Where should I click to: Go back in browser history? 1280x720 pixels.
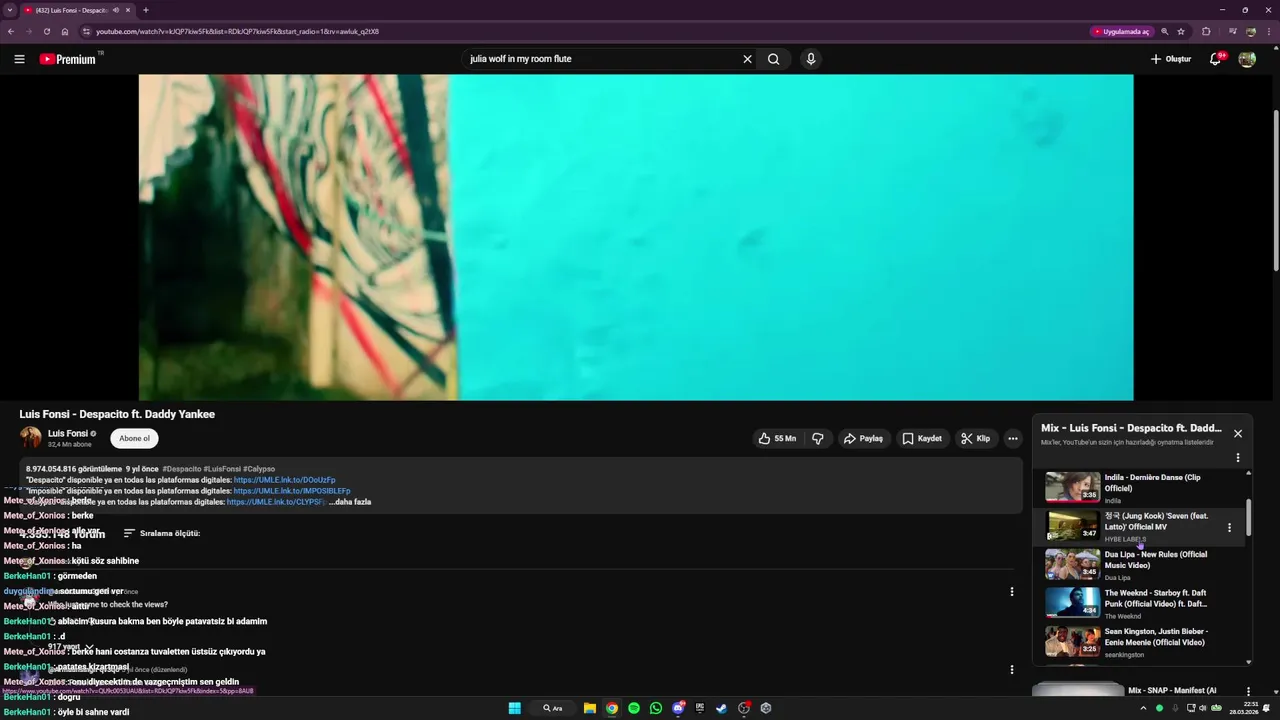point(11,31)
